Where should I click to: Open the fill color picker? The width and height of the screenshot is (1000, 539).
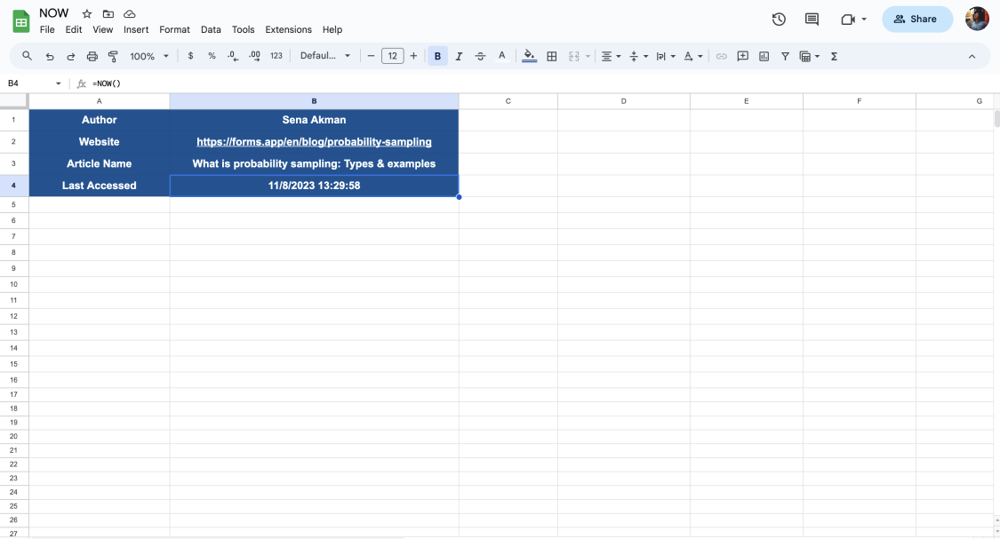pyautogui.click(x=530, y=57)
